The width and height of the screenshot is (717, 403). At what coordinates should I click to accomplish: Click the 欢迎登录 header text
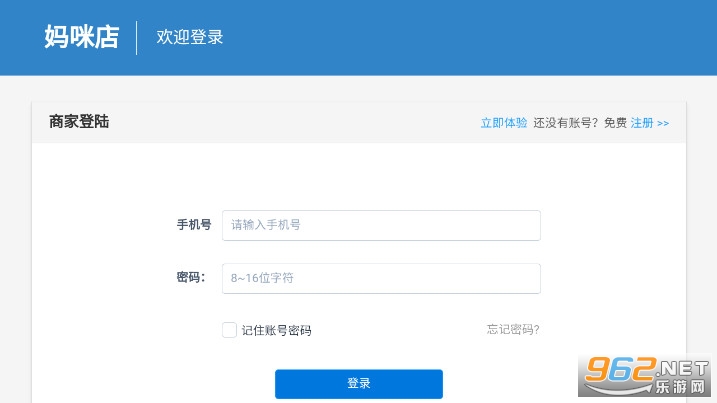click(190, 37)
